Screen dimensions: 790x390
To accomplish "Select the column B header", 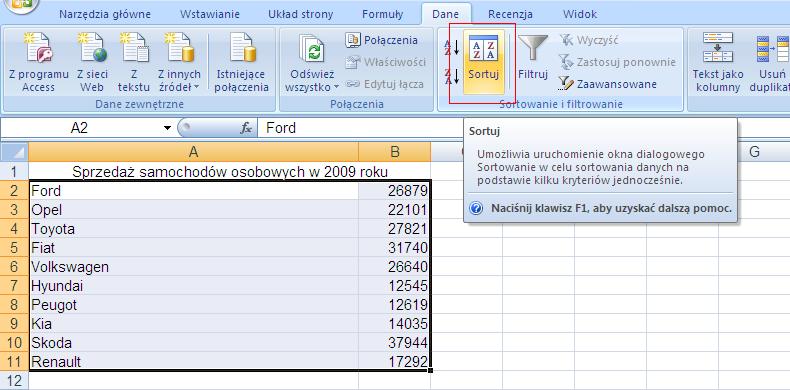I will (394, 152).
